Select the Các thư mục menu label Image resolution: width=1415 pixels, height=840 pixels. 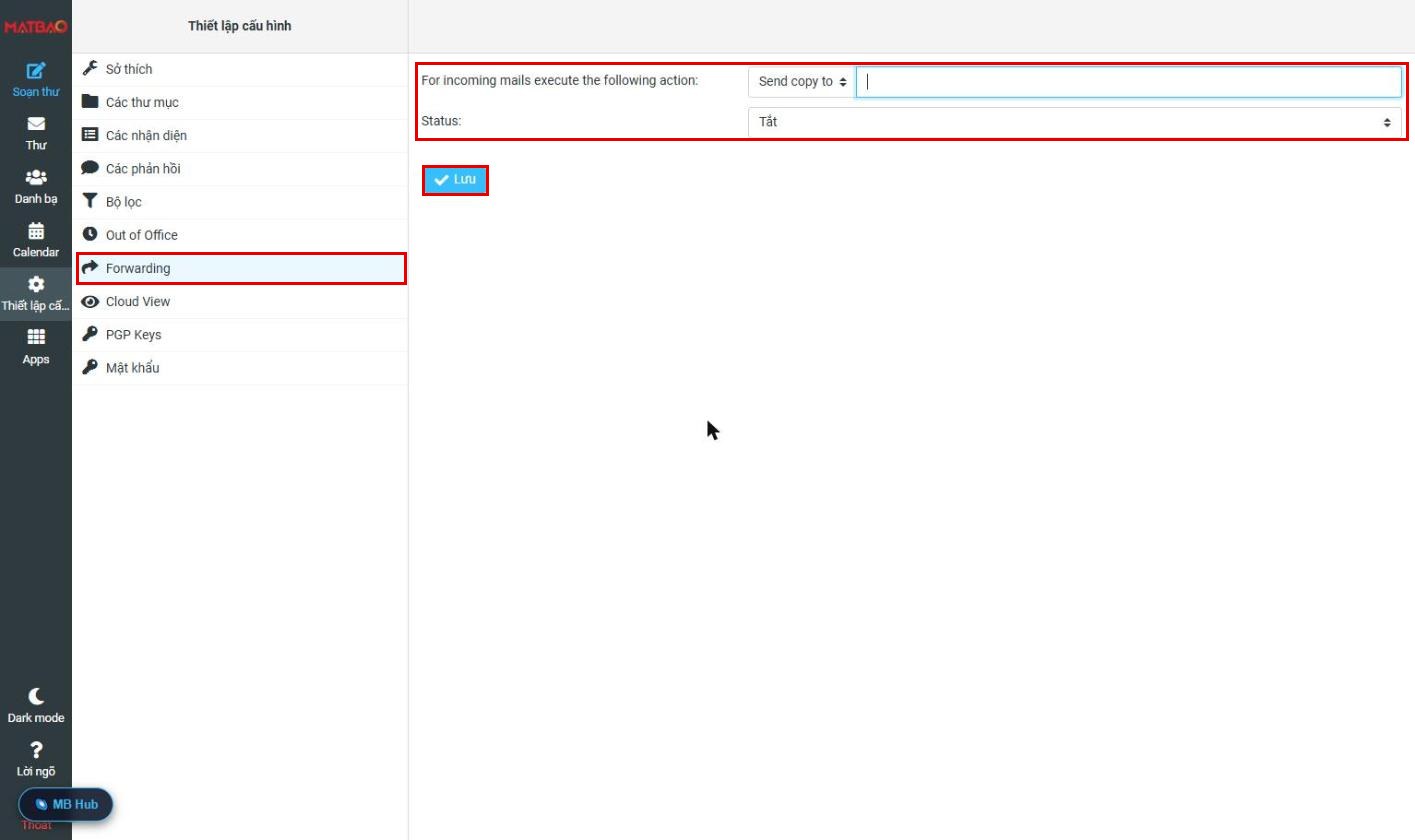(142, 102)
